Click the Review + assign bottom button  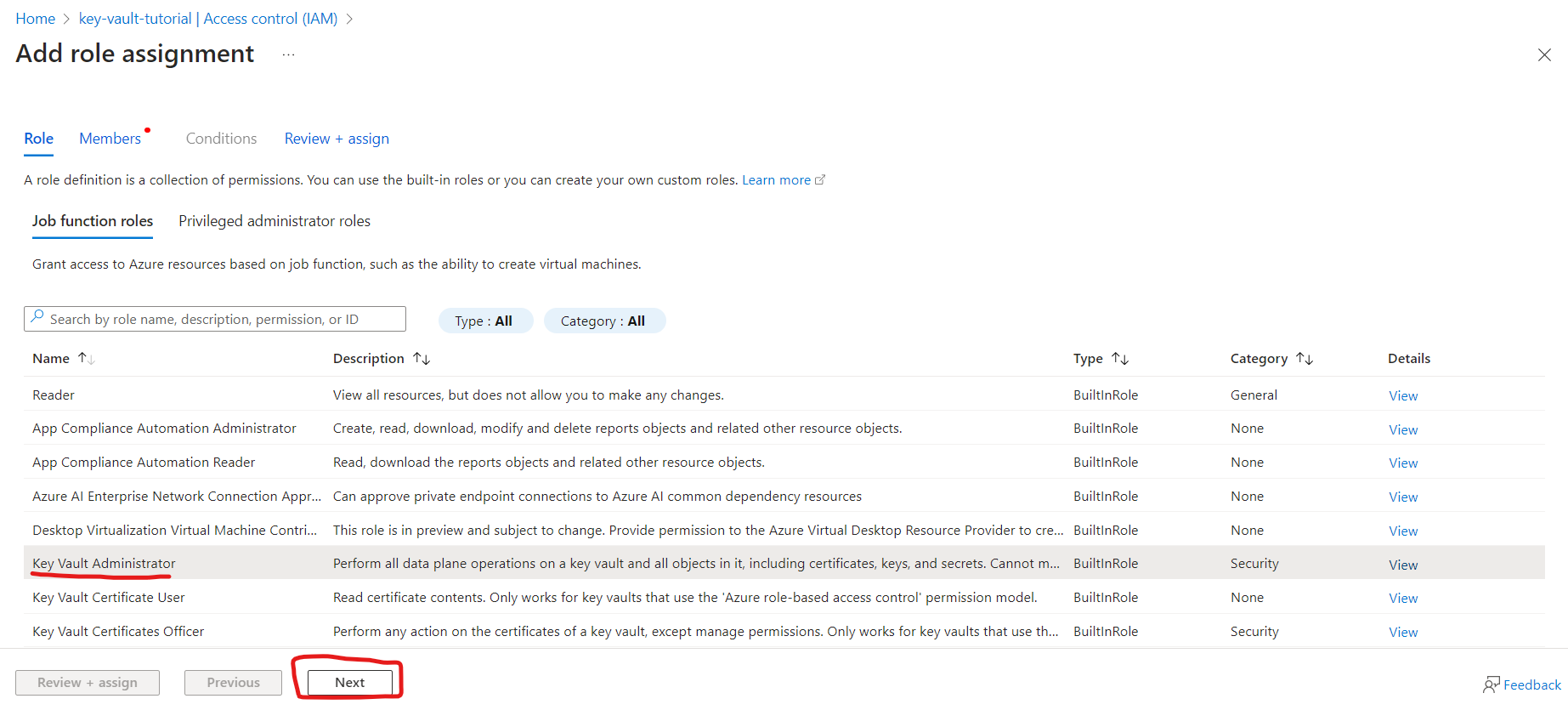[88, 682]
